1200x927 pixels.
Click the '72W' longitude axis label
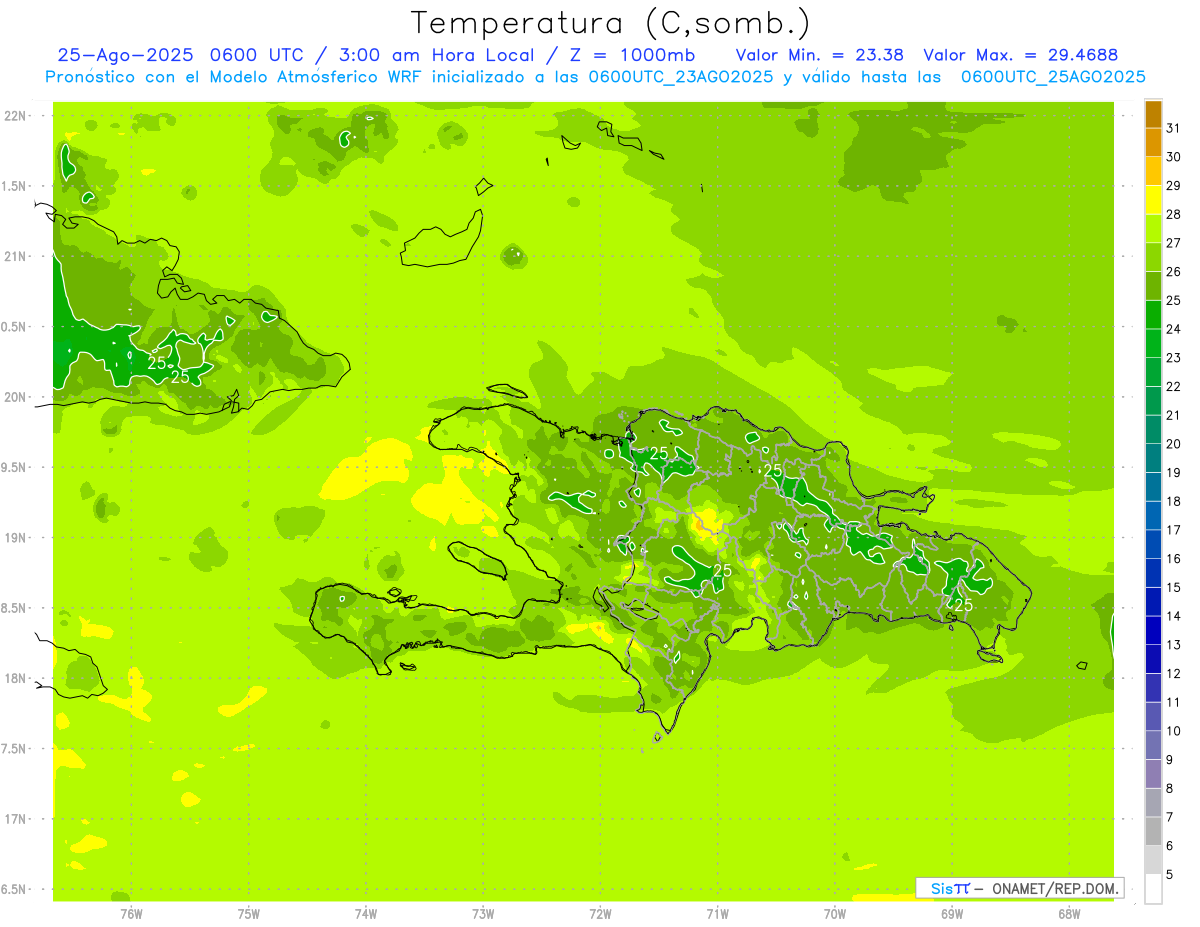coord(600,913)
